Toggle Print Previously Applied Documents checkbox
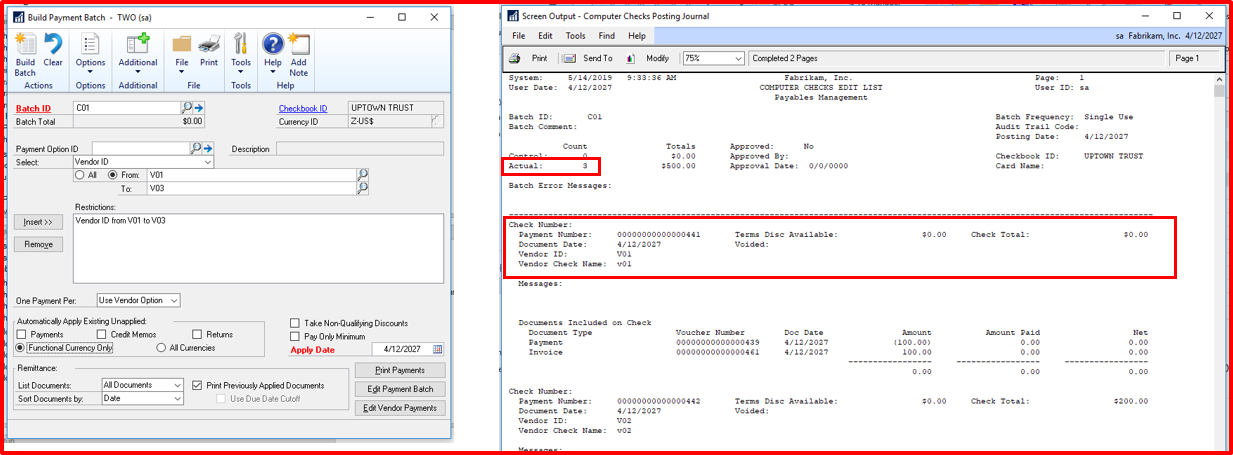The height and width of the screenshot is (455, 1233). (x=196, y=385)
